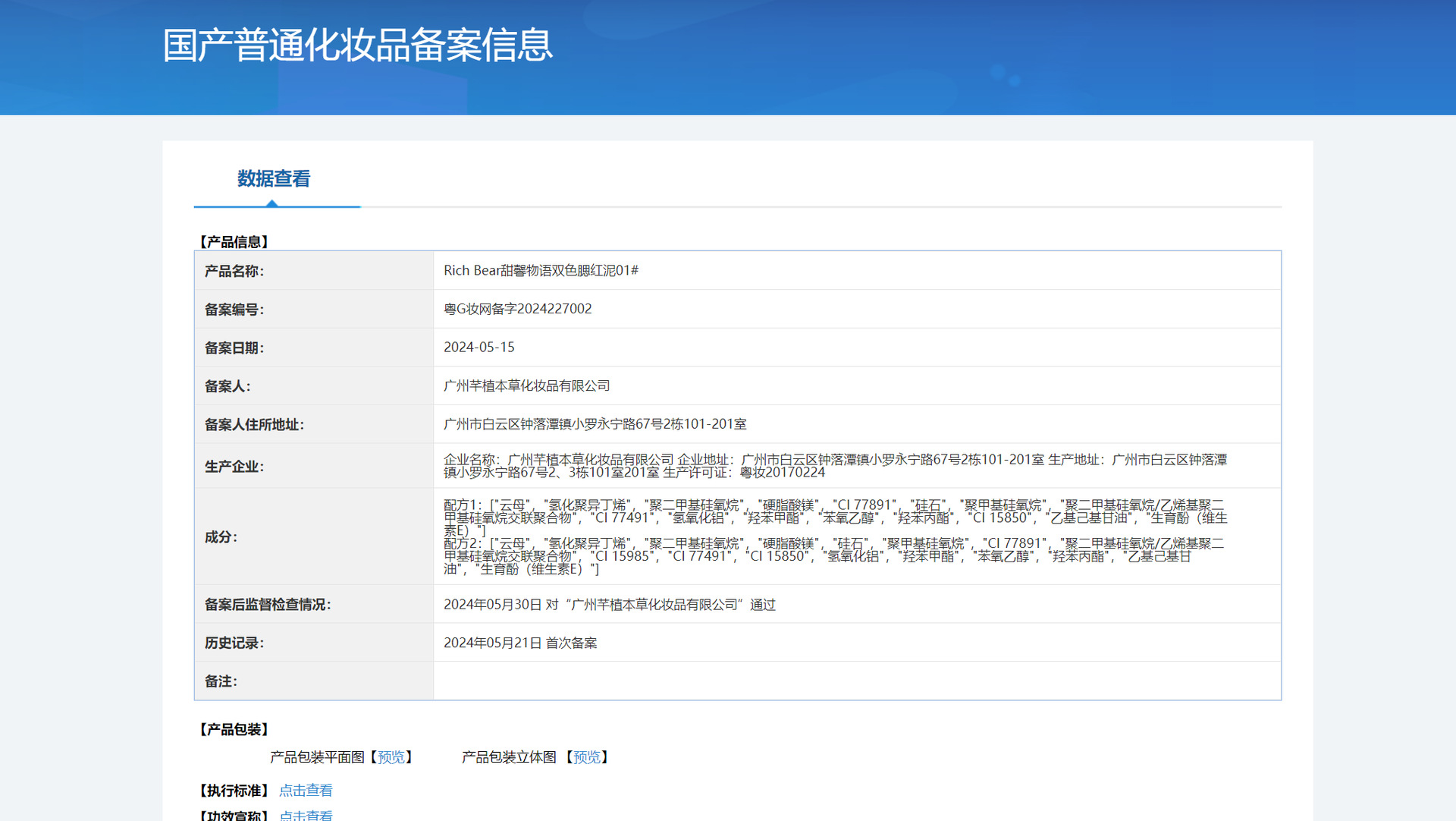The height and width of the screenshot is (821, 1456).
Task: Click the 配方1 ingredients text
Action: (834, 517)
